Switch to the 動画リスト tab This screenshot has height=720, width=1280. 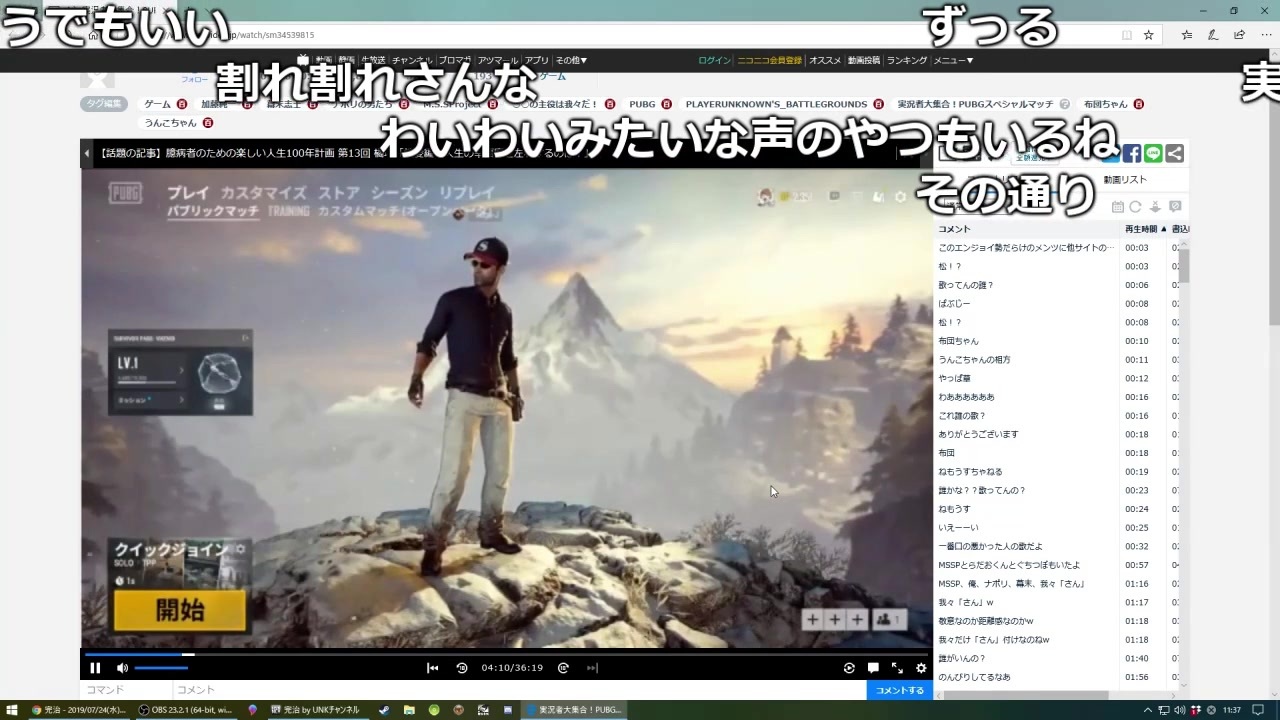tap(1125, 180)
